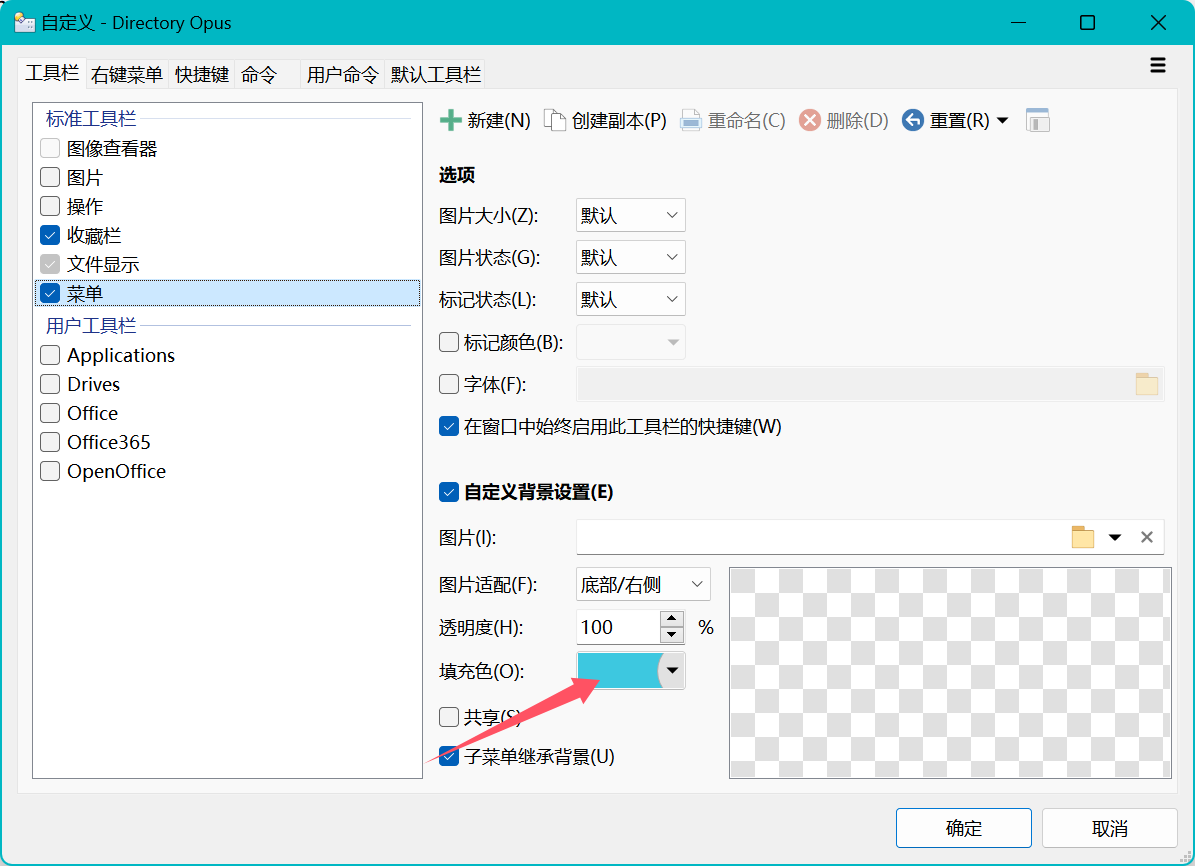Increase 透明度 with the up spinner
The height and width of the screenshot is (866, 1195).
pyautogui.click(x=671, y=619)
